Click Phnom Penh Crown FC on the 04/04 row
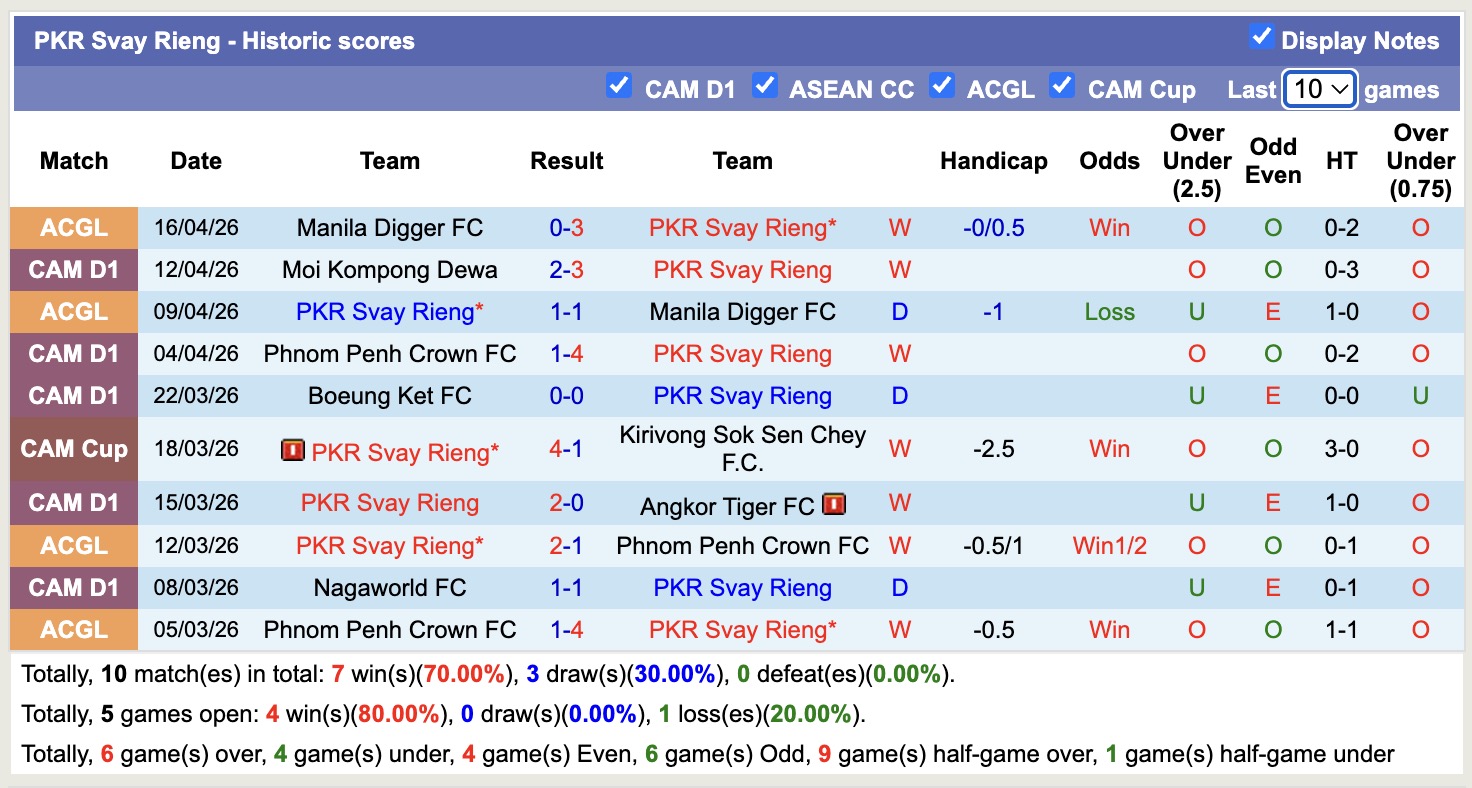The width and height of the screenshot is (1472, 788). tap(389, 353)
